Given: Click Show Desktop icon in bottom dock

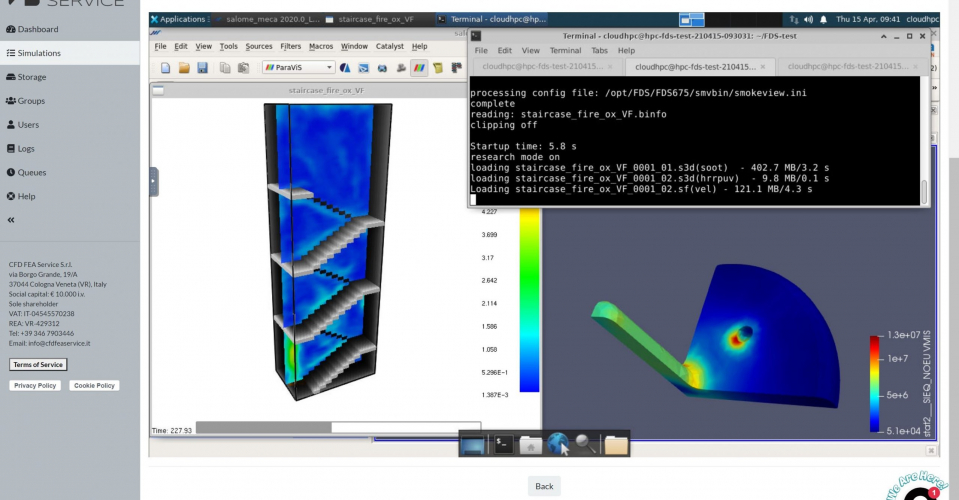Looking at the screenshot, I should [473, 444].
